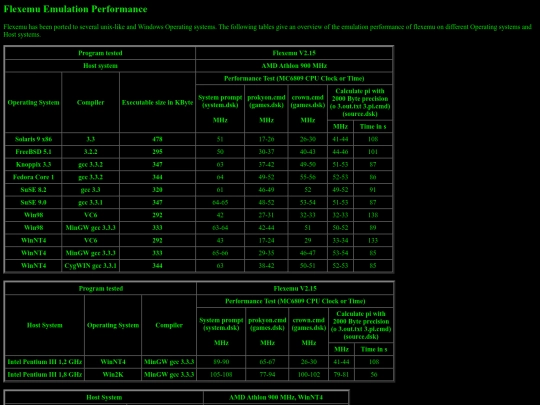Click the 89-90 system prompt value
The width and height of the screenshot is (540, 405).
(221, 362)
